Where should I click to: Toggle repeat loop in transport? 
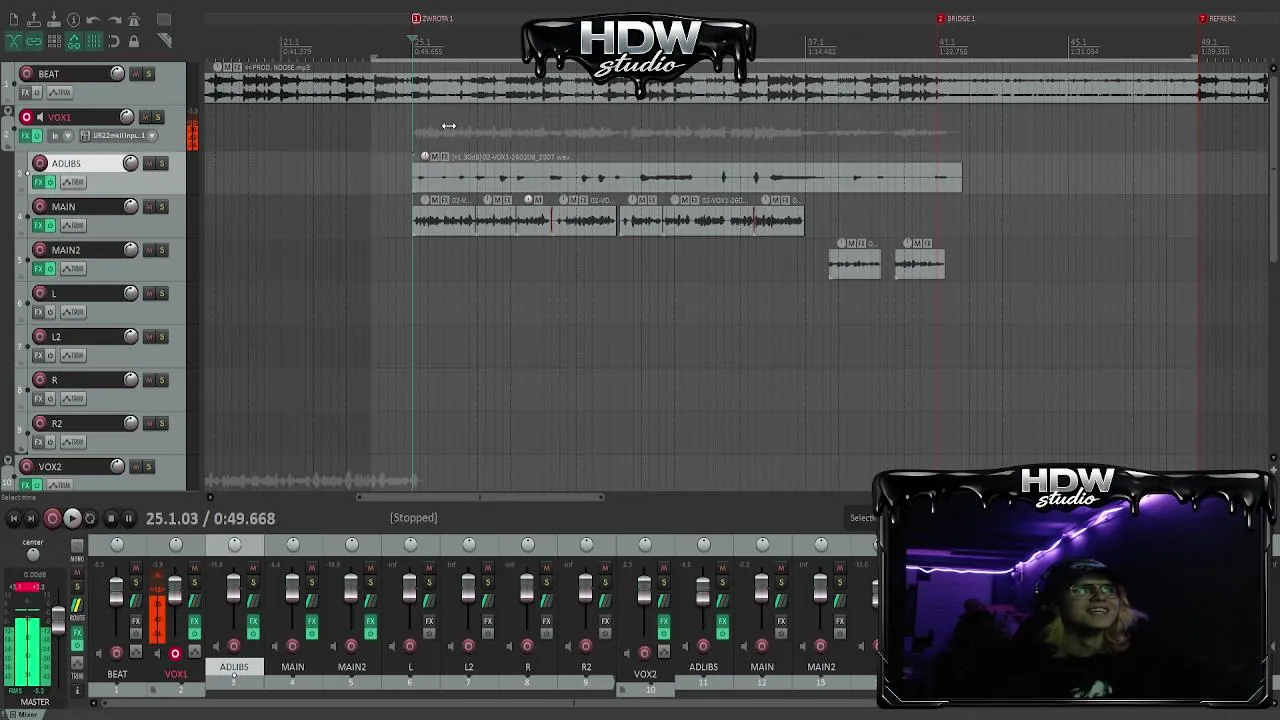(90, 518)
